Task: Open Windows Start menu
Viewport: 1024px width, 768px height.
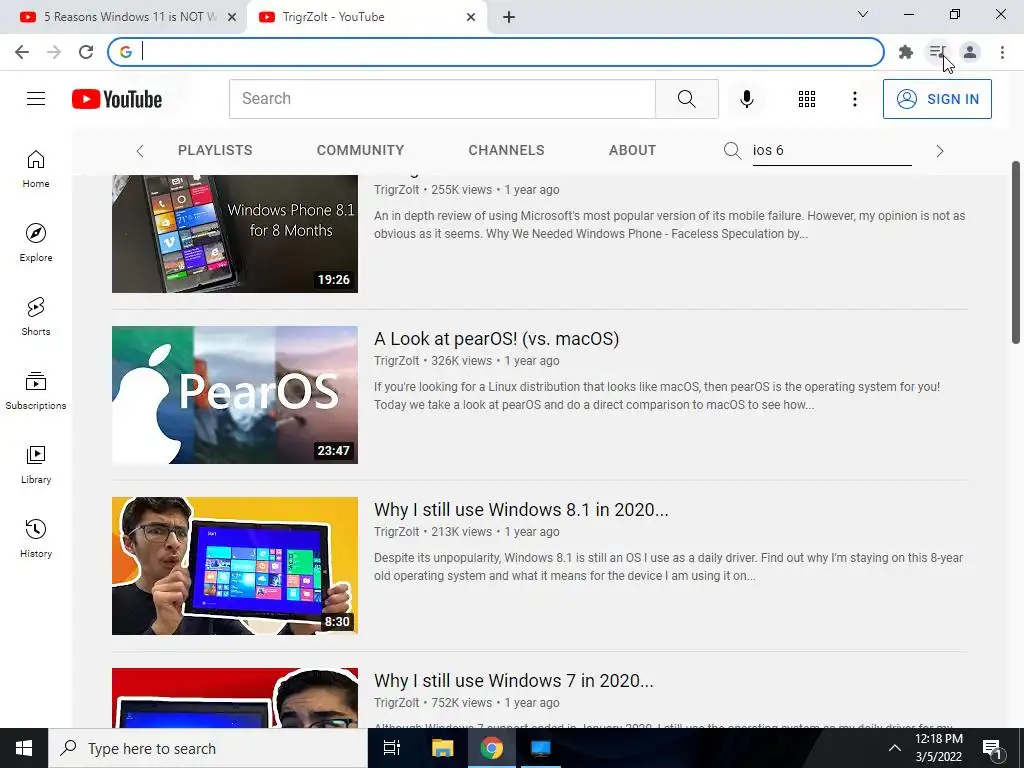Action: tap(24, 748)
